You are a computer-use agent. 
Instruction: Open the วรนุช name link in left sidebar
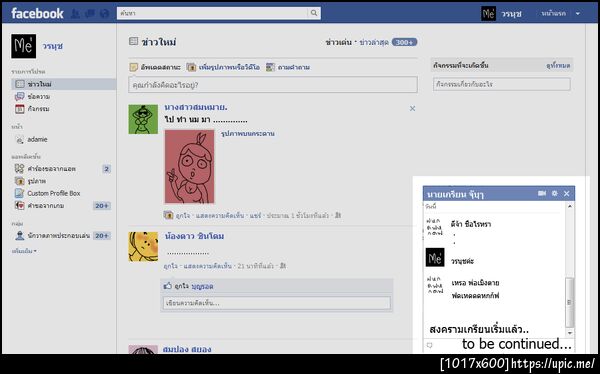click(52, 46)
